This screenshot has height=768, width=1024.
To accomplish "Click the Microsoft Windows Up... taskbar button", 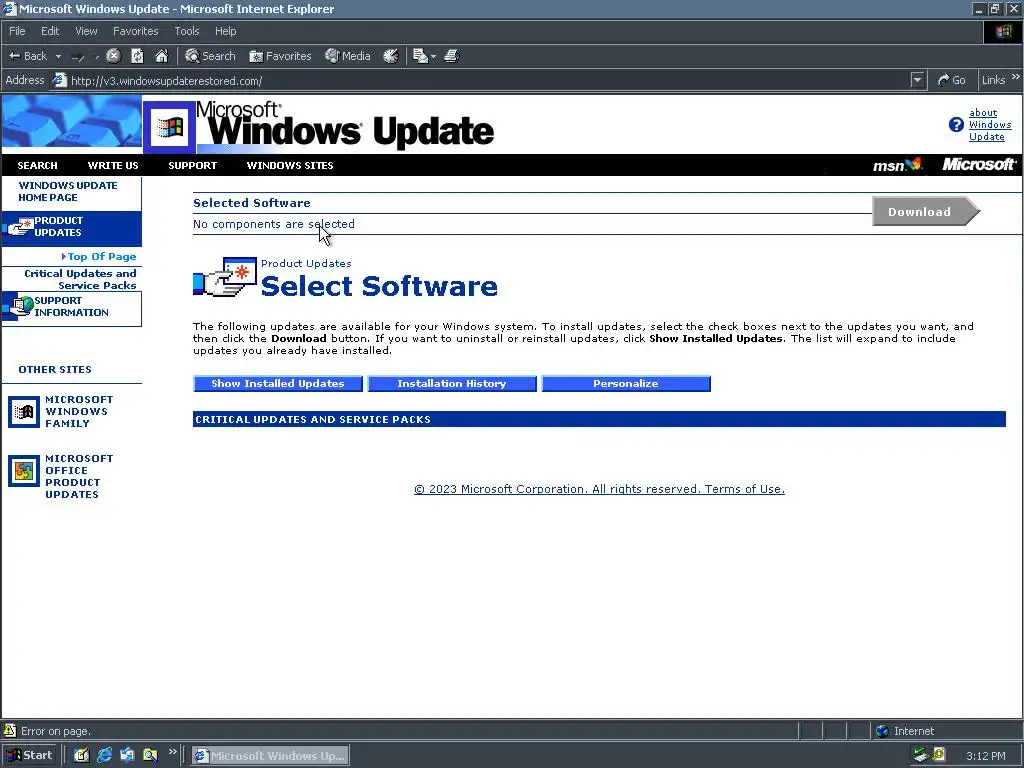I will [270, 756].
